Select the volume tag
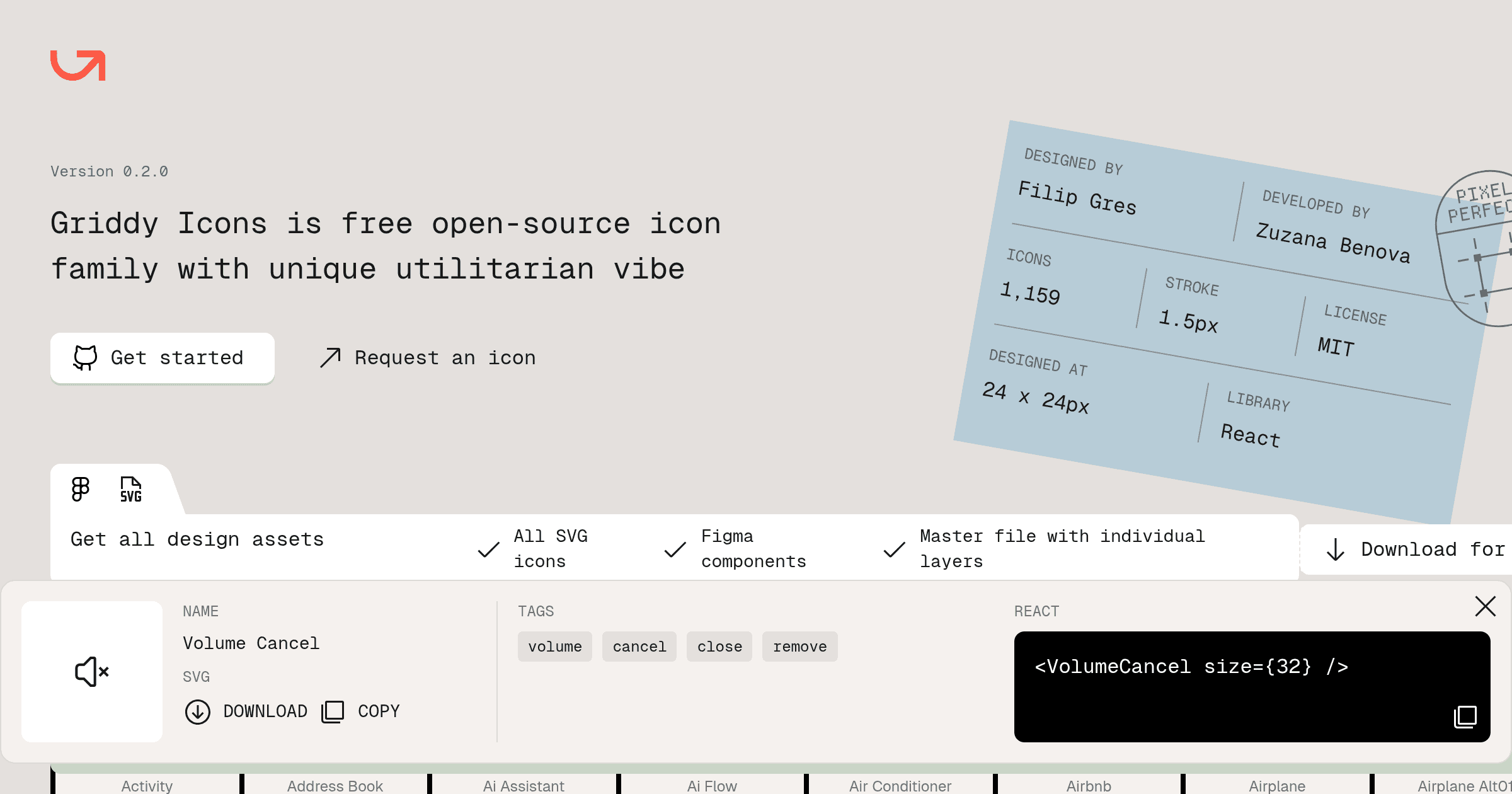Screen dimensions: 1512x794 [555, 647]
